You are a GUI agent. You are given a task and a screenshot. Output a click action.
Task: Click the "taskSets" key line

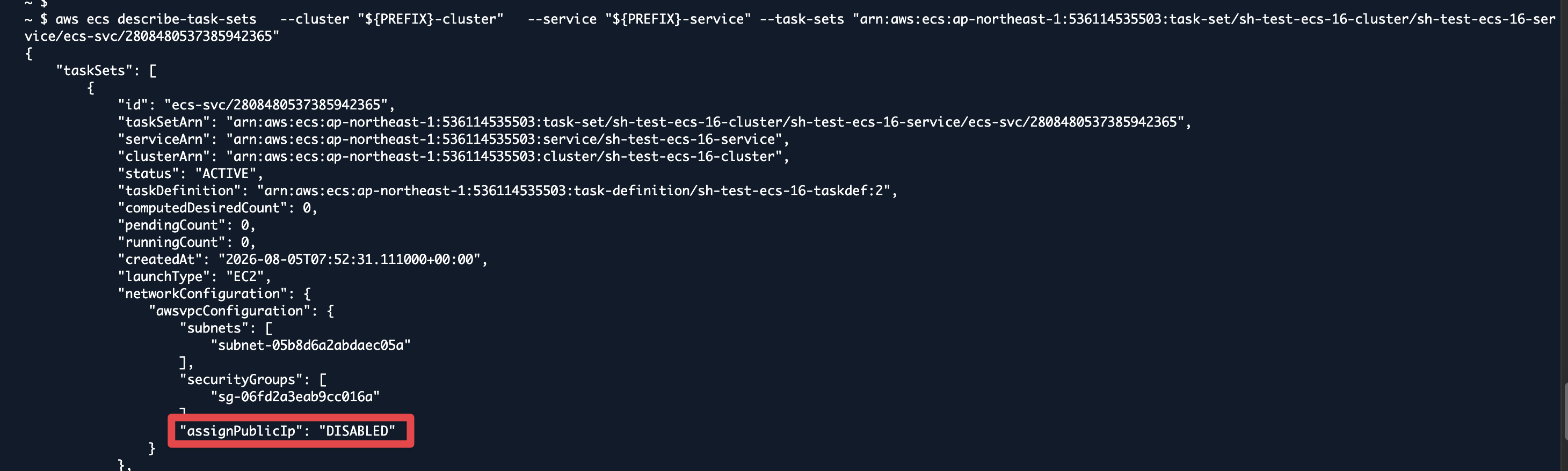click(106, 70)
